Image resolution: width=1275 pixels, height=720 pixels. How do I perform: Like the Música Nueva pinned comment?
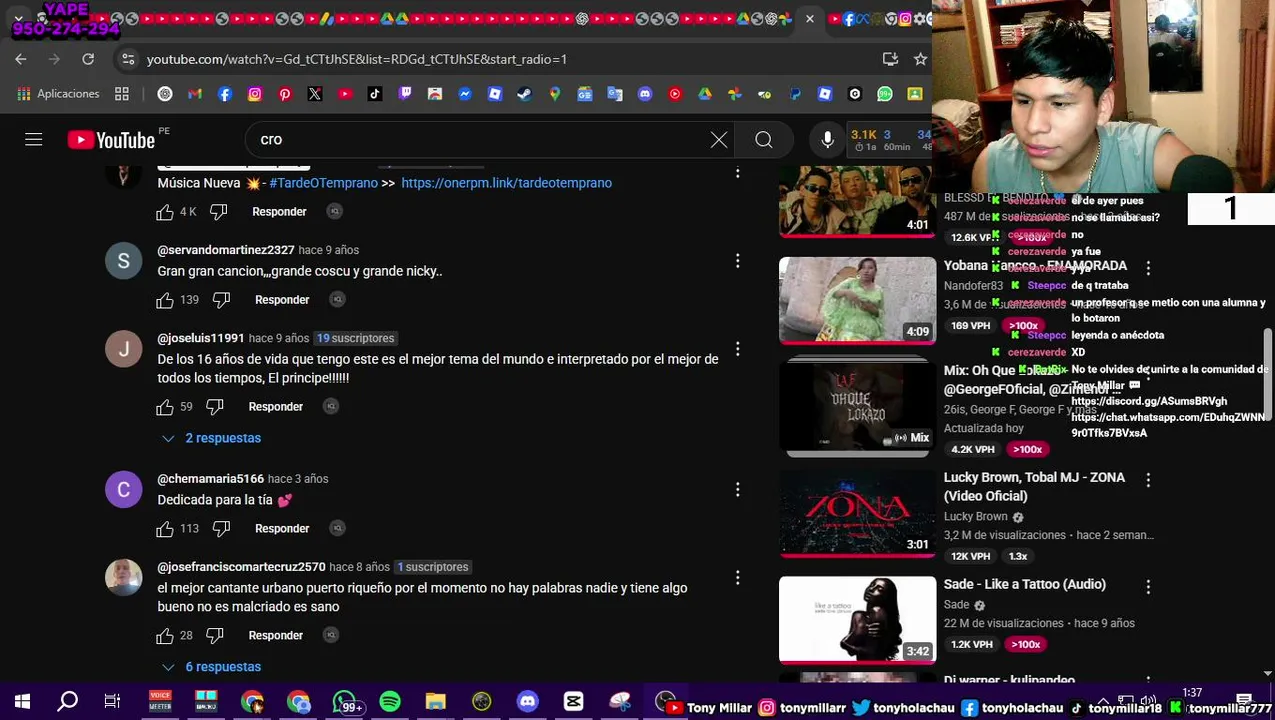(x=165, y=212)
